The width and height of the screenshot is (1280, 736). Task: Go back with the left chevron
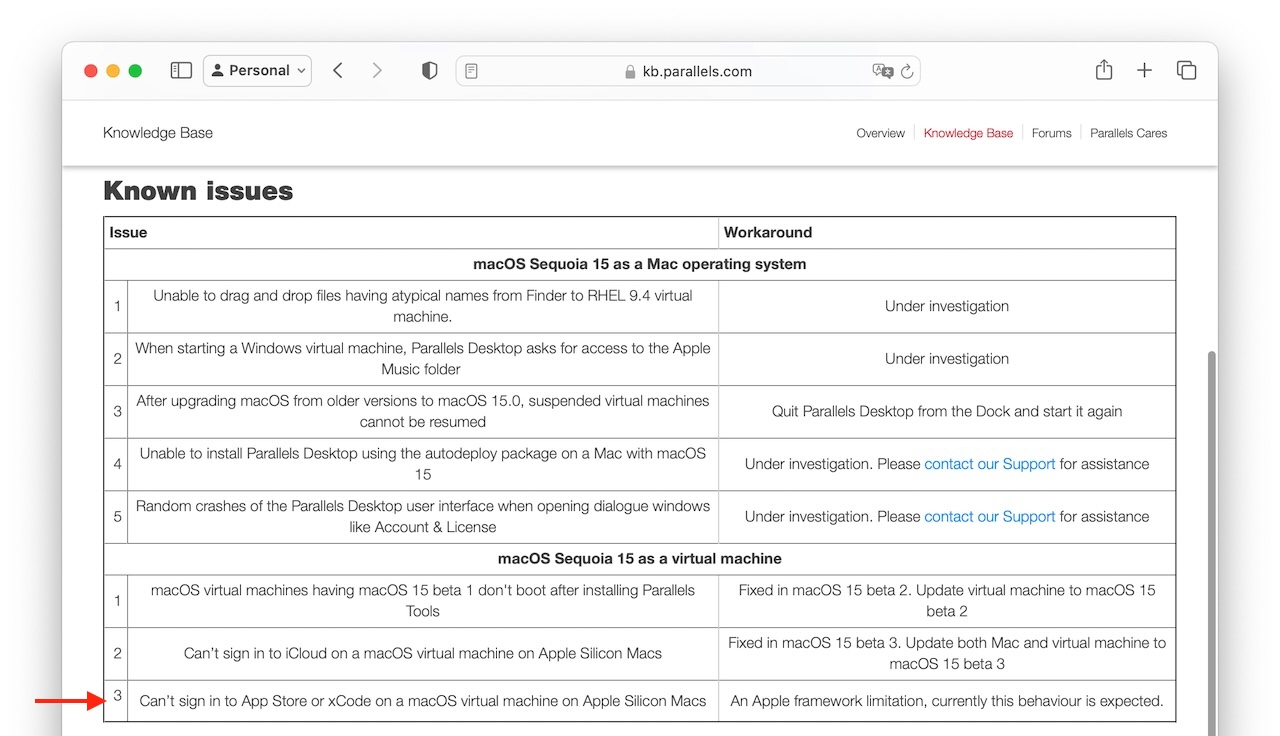[x=338, y=71]
